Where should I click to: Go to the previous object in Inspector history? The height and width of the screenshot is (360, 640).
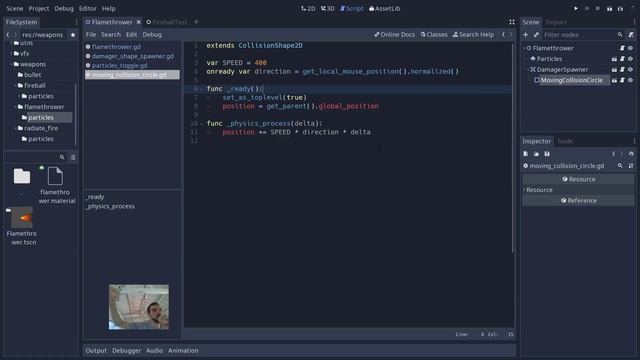click(x=613, y=154)
